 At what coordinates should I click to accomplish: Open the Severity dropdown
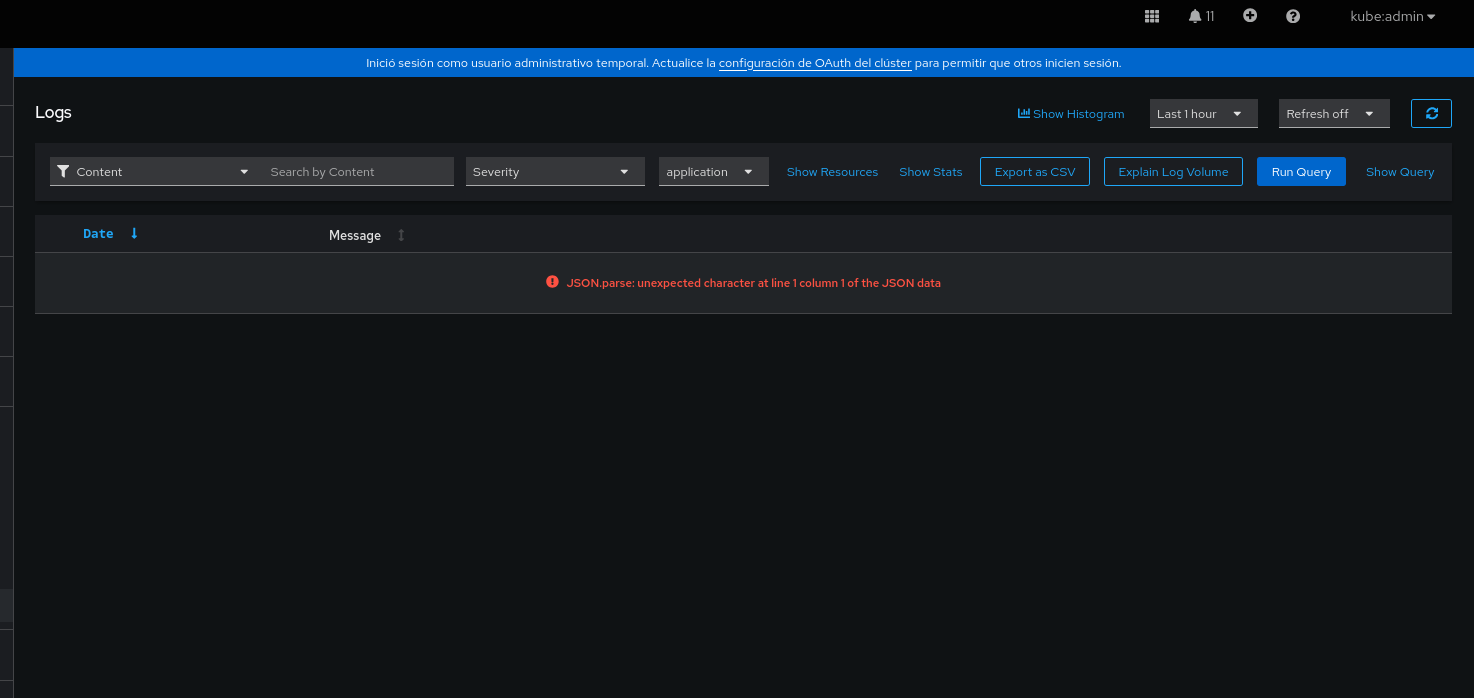[x=555, y=171]
